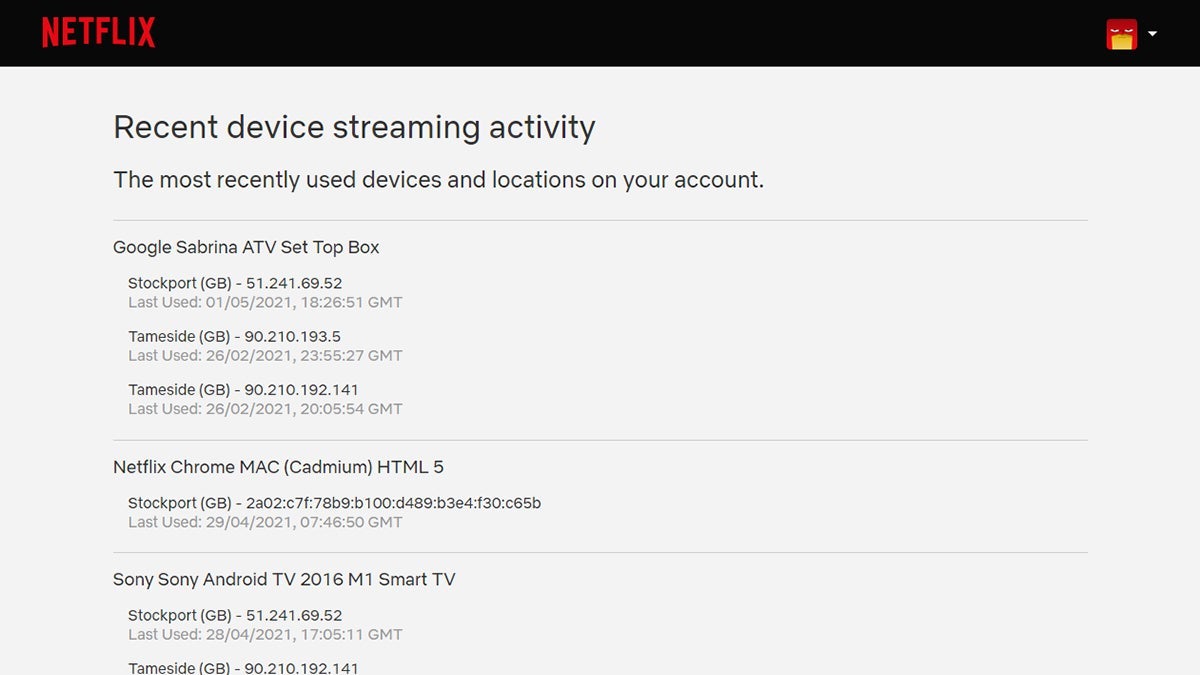
Task: Select Google Sabrina ATV Set Top Box heading
Action: [x=246, y=247]
